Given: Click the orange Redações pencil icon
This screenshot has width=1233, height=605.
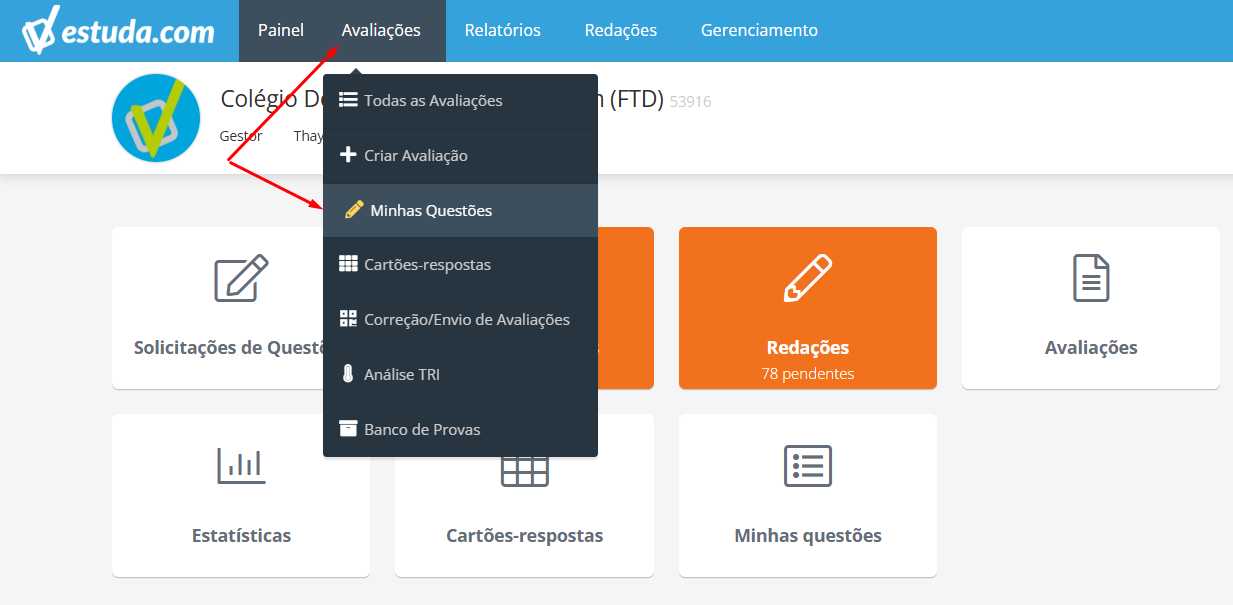Looking at the screenshot, I should (x=808, y=278).
